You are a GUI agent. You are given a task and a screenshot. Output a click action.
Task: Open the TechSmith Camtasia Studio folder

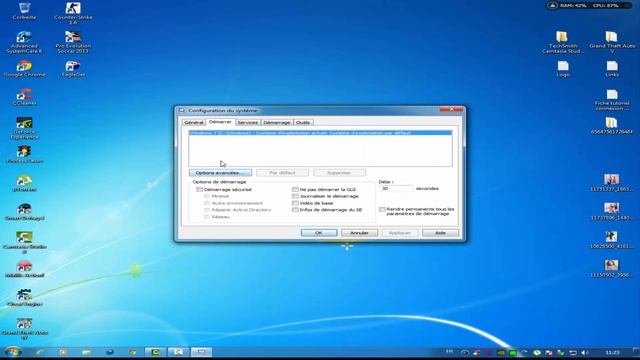tap(562, 42)
